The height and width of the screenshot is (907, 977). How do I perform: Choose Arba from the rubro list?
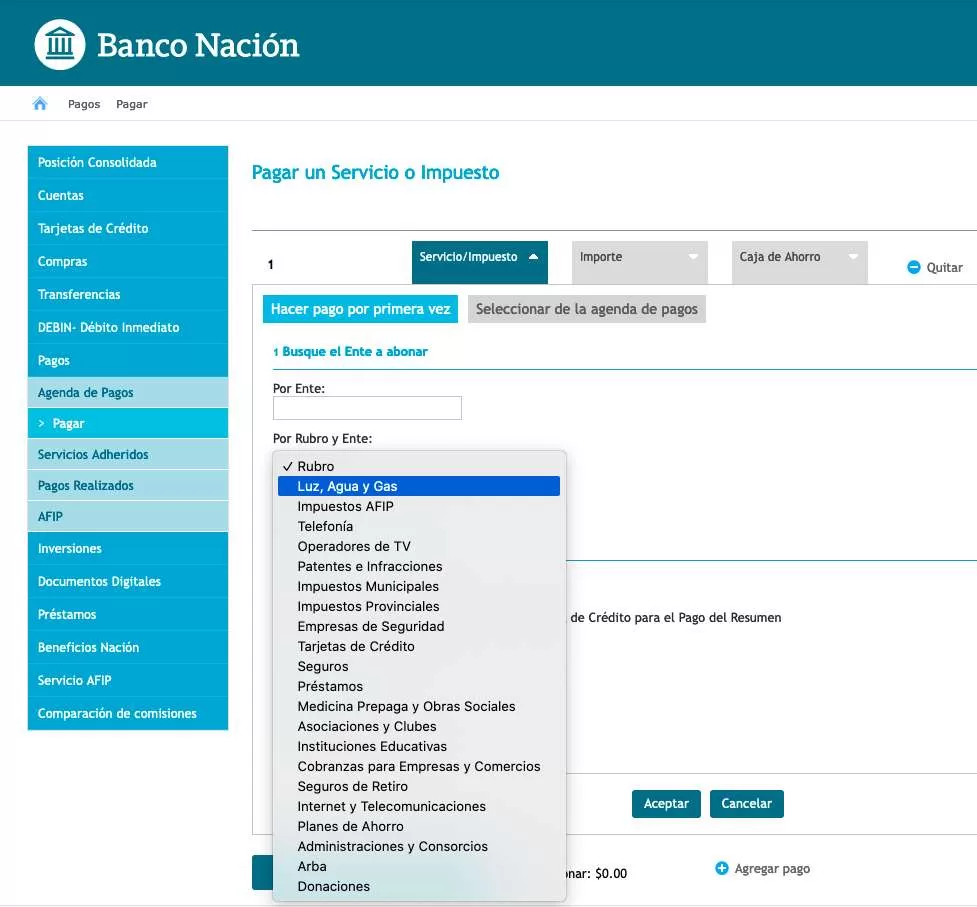point(419,866)
